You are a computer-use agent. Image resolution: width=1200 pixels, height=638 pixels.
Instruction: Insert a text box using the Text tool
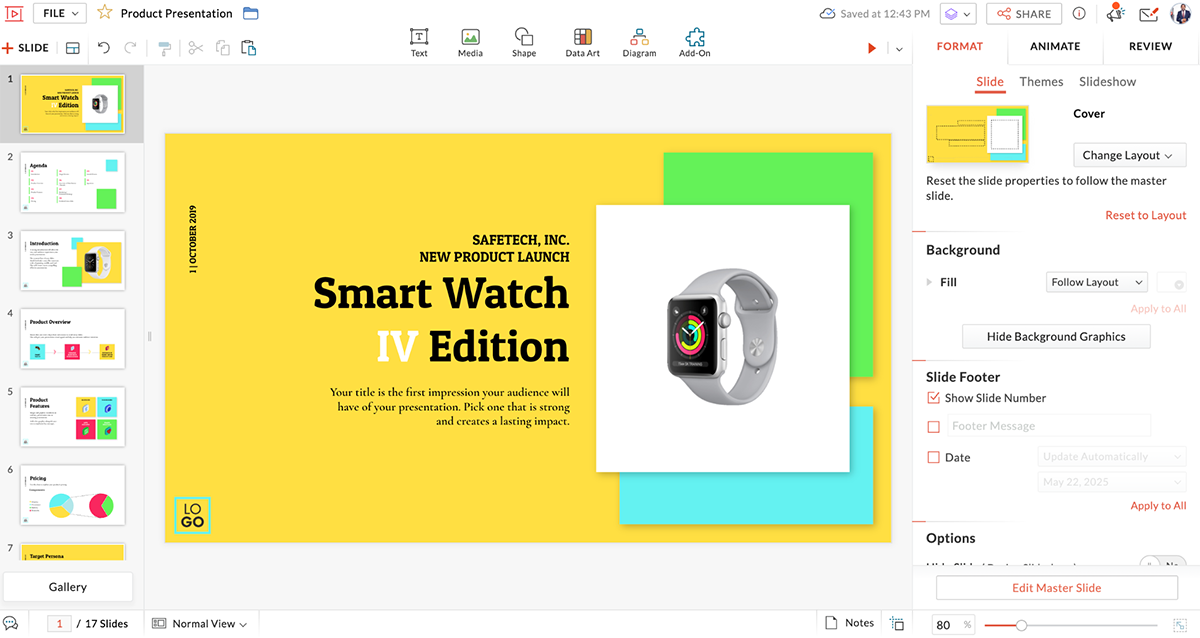[x=419, y=41]
